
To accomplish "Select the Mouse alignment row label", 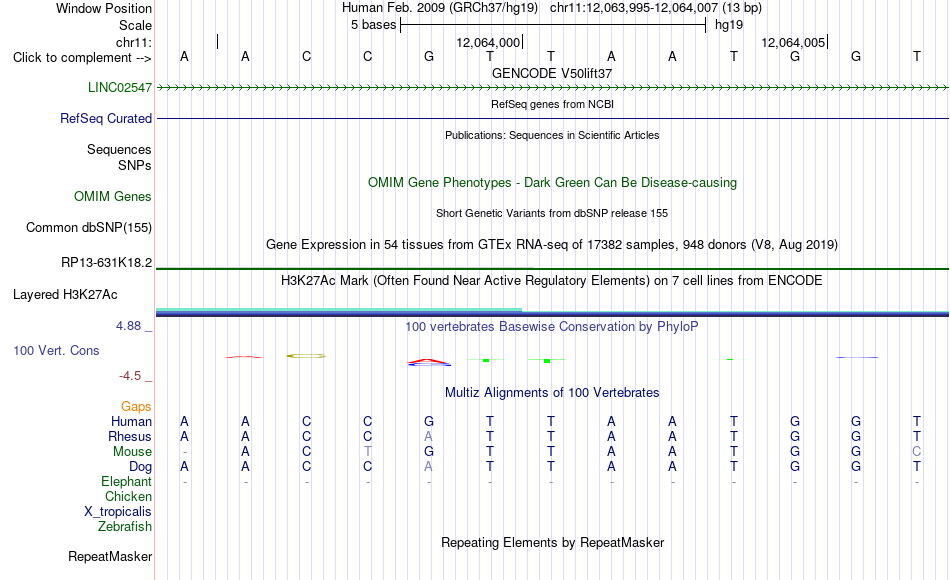I will click(132, 452).
